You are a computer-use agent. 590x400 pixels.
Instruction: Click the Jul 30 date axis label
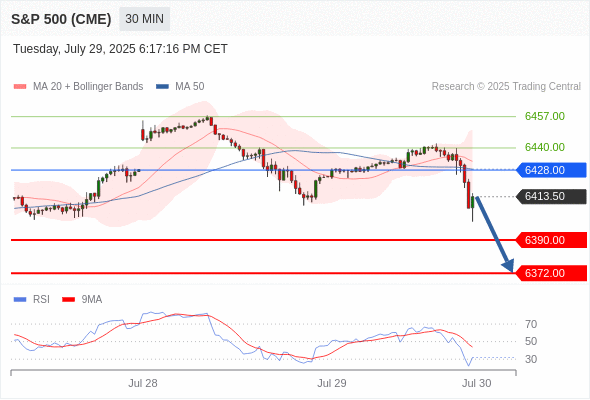476,383
